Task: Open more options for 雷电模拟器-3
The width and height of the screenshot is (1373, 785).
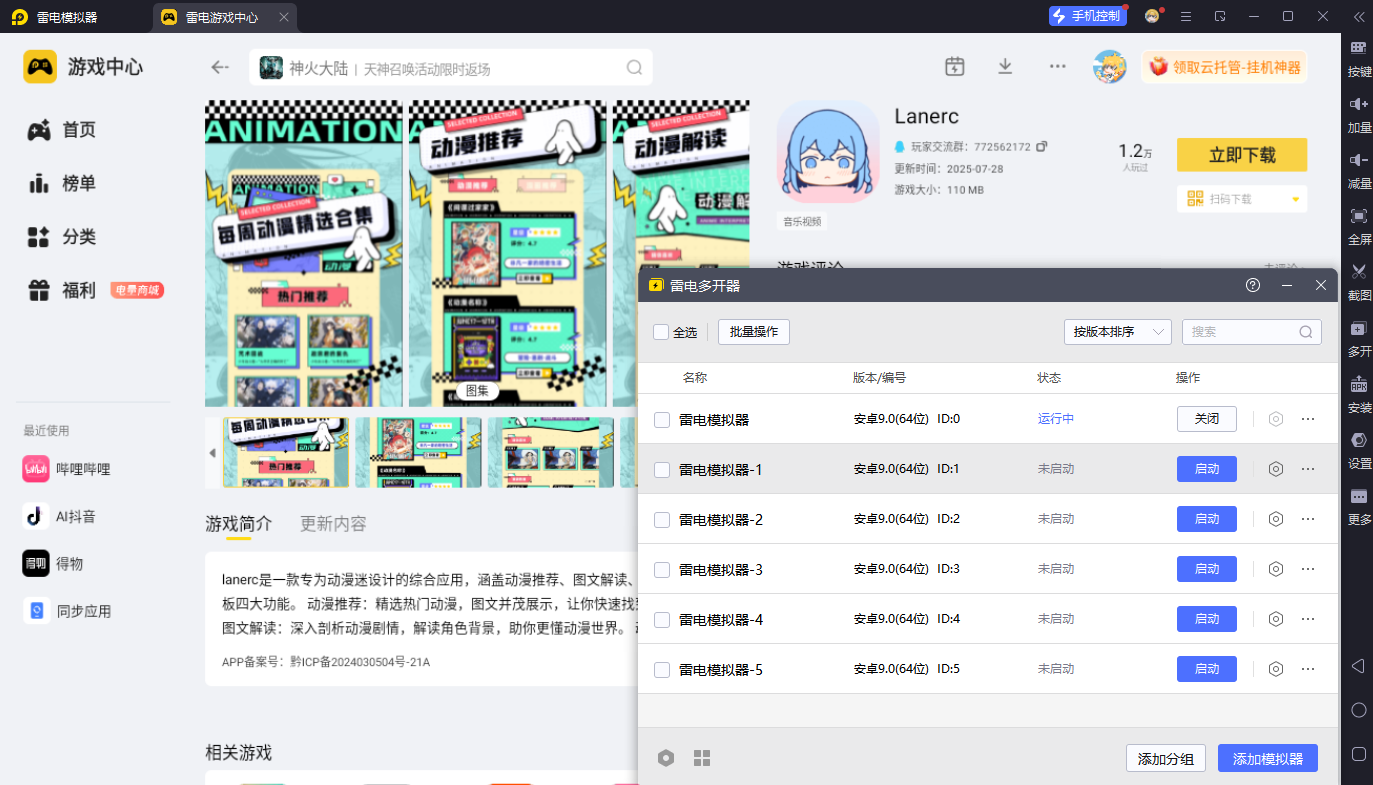Action: (1308, 569)
